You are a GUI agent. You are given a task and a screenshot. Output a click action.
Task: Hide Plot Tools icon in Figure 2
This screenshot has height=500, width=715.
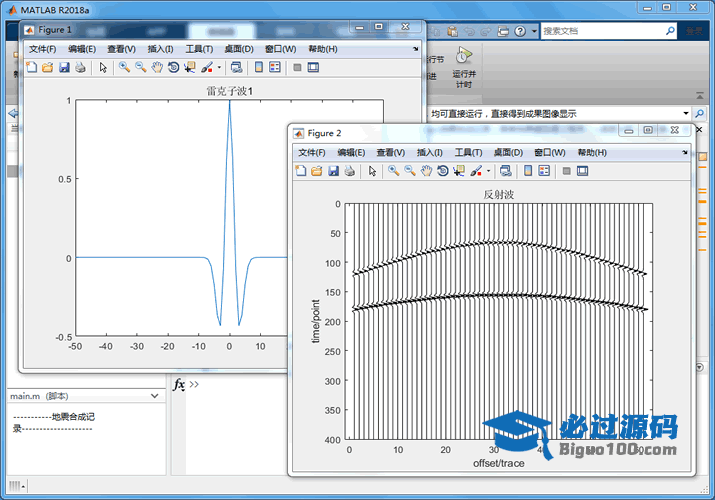pyautogui.click(x=566, y=171)
